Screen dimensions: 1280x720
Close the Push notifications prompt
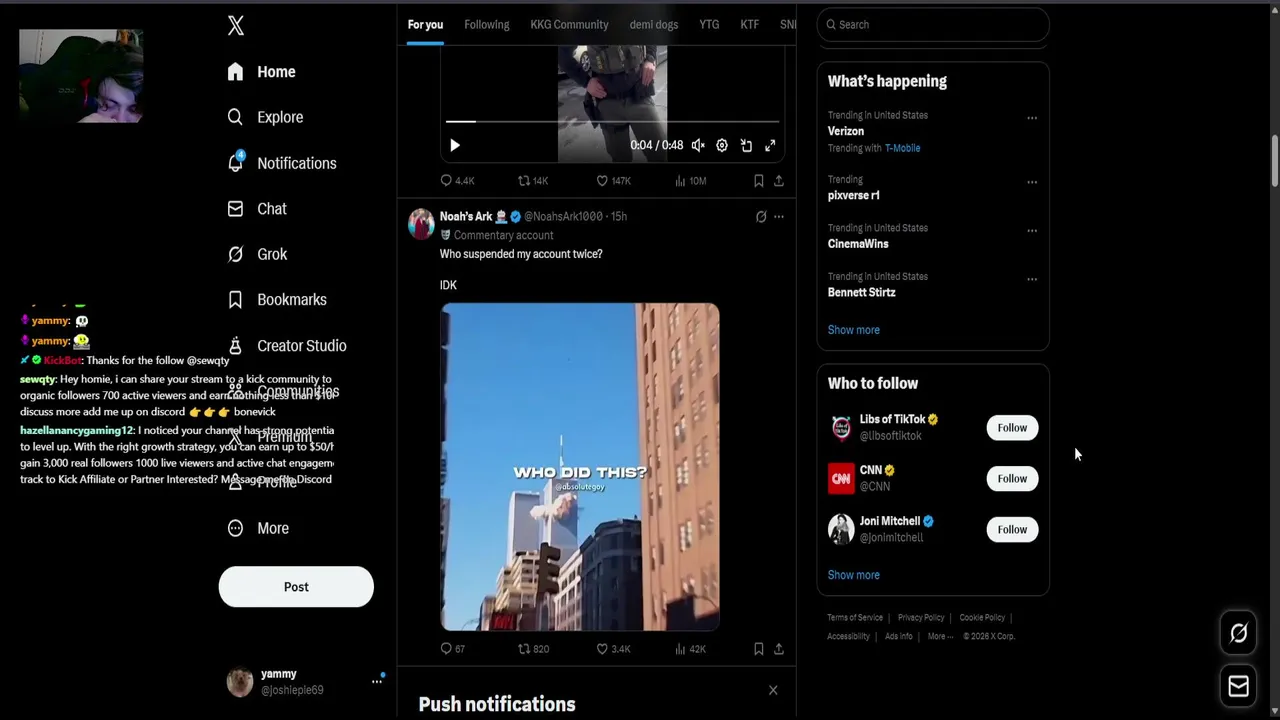click(x=773, y=690)
